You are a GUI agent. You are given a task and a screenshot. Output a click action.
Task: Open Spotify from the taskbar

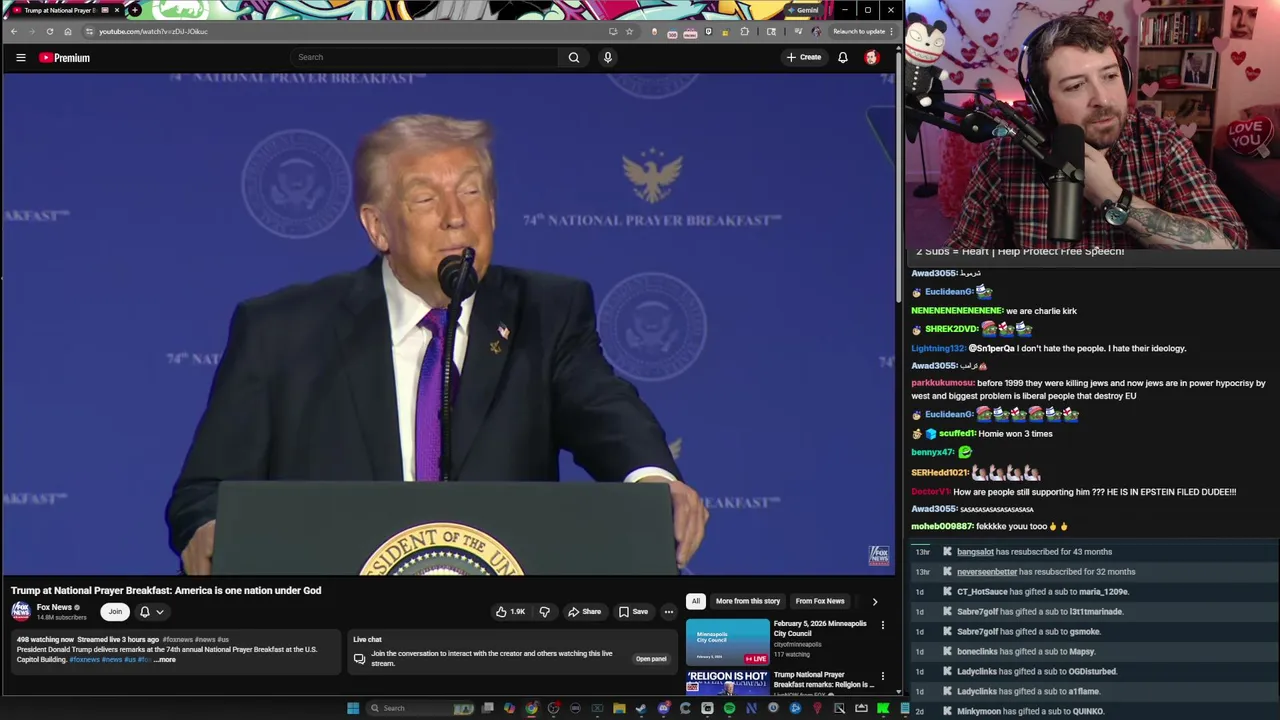(x=729, y=708)
